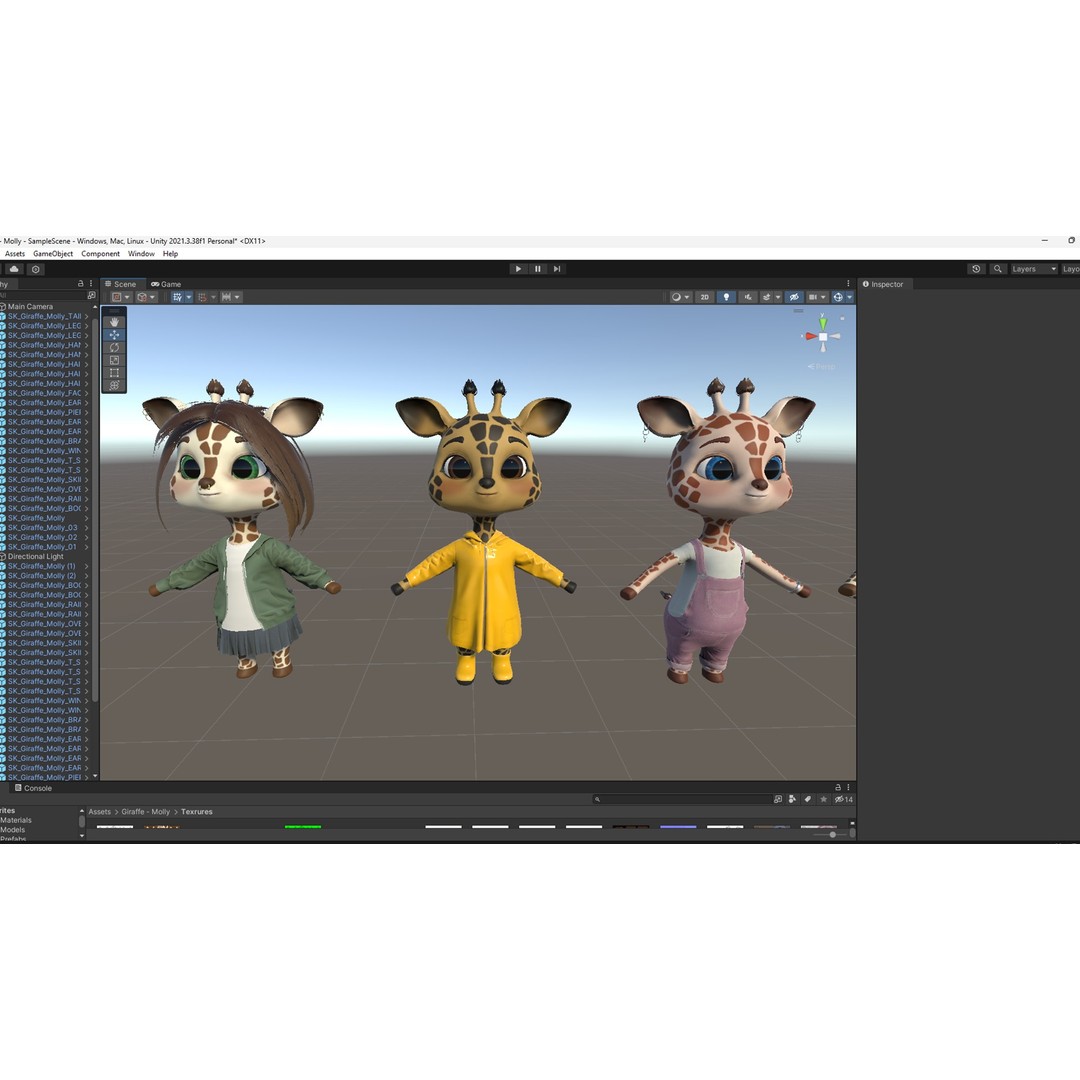
Task: Select the Rect Transform tool
Action: pos(114,372)
